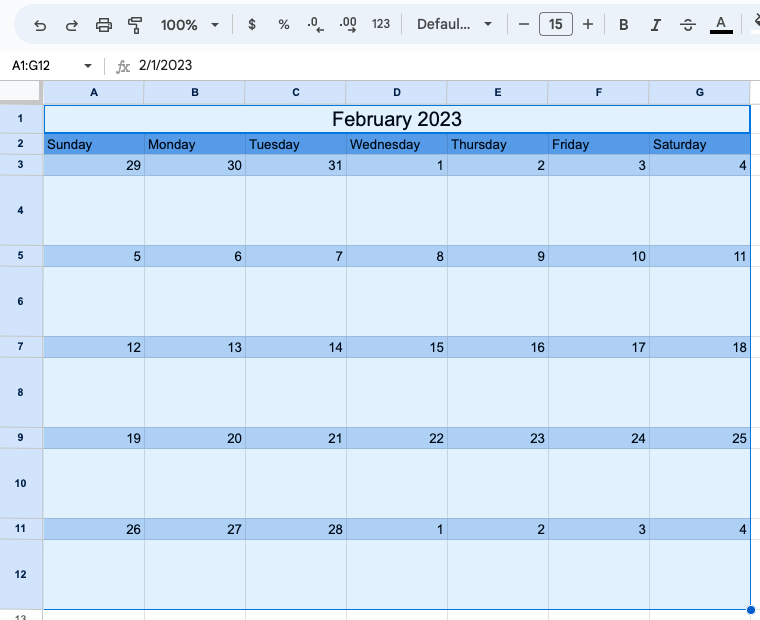The image size is (760, 620).
Task: Select row 4 header
Action: tap(20, 210)
